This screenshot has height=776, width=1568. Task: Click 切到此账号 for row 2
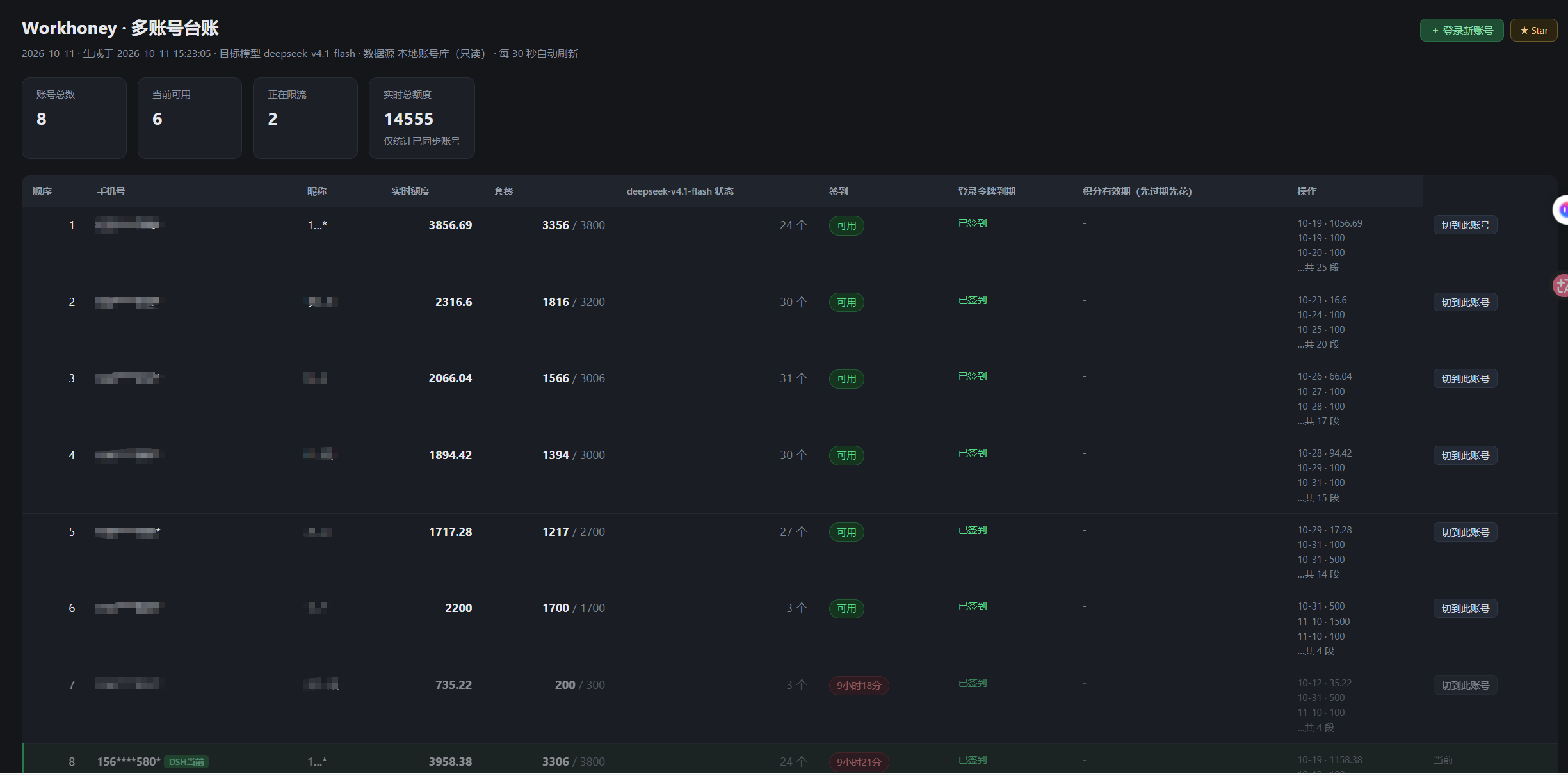(x=1465, y=302)
